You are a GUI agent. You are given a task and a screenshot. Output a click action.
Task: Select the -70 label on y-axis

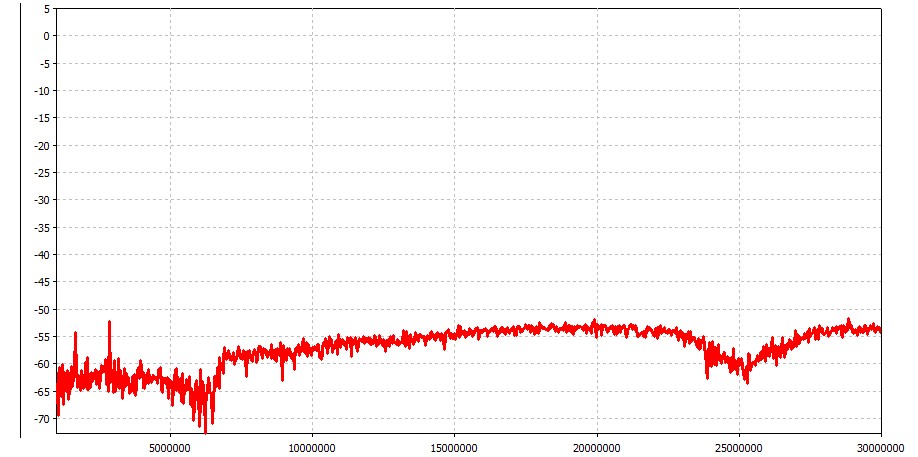40,418
